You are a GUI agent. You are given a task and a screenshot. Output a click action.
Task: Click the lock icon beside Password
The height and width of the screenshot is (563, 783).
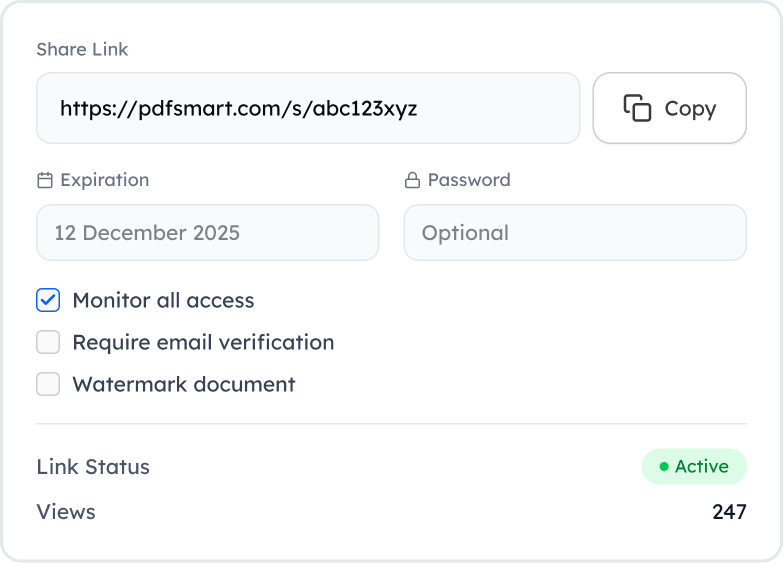411,181
